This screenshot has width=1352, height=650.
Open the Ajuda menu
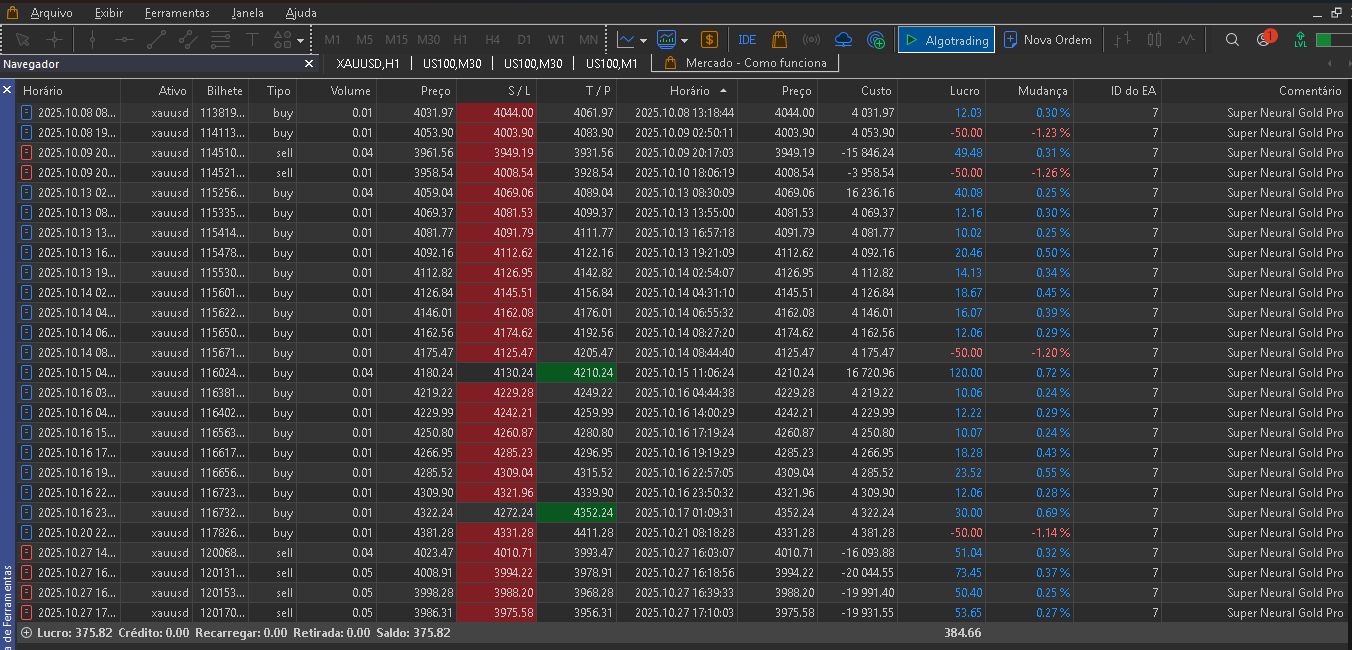[301, 13]
